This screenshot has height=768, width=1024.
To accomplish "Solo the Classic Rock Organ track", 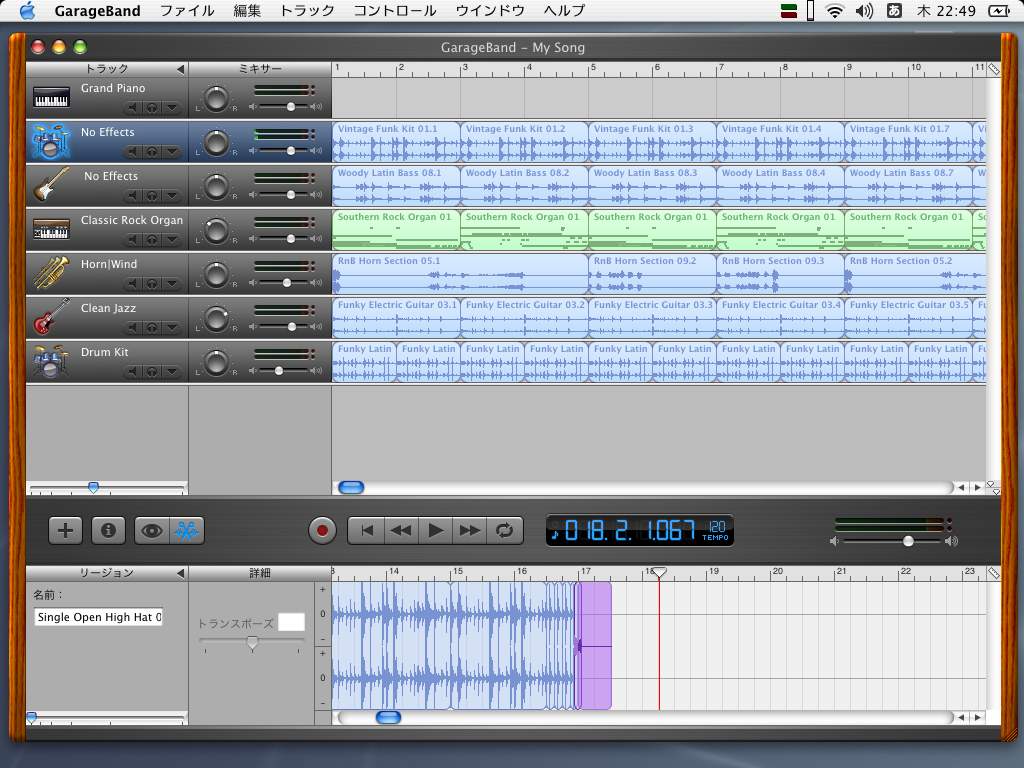I will pyautogui.click(x=152, y=240).
